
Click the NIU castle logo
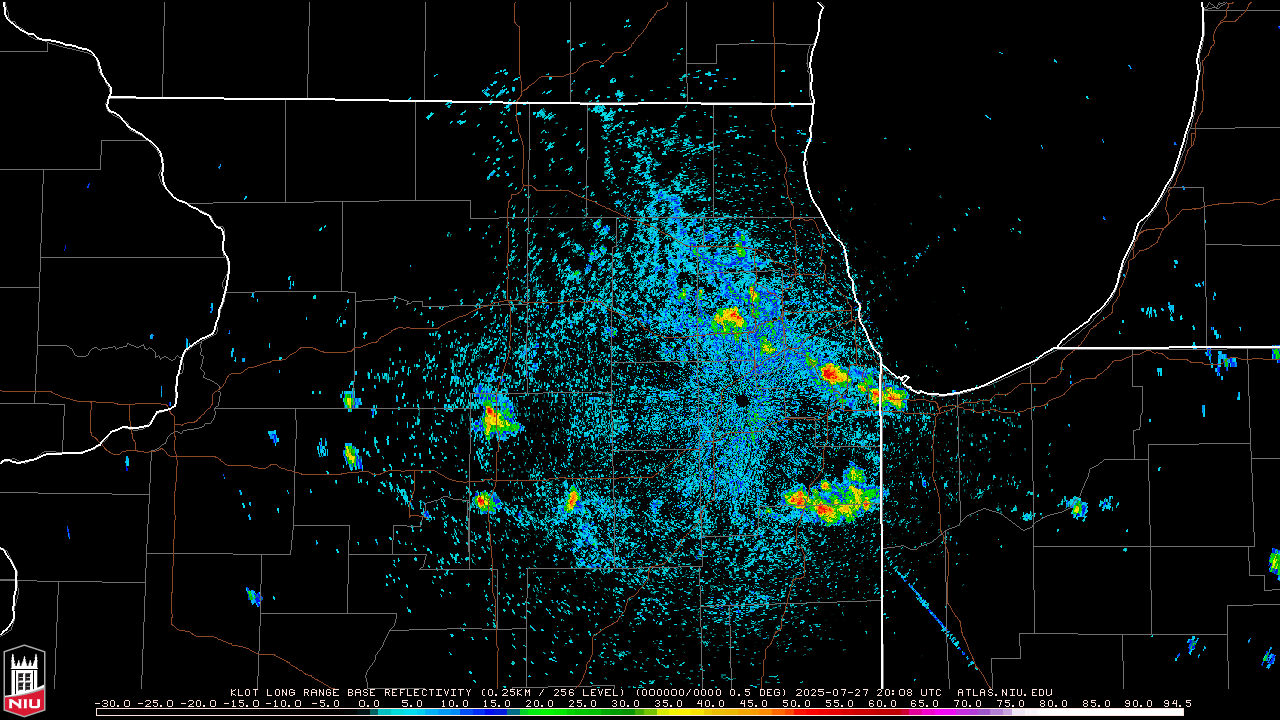coord(24,682)
